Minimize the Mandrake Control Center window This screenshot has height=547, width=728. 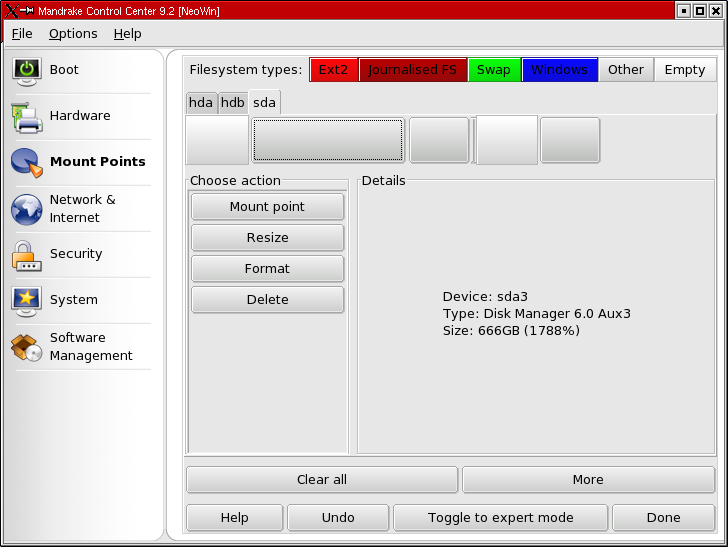[x=683, y=11]
